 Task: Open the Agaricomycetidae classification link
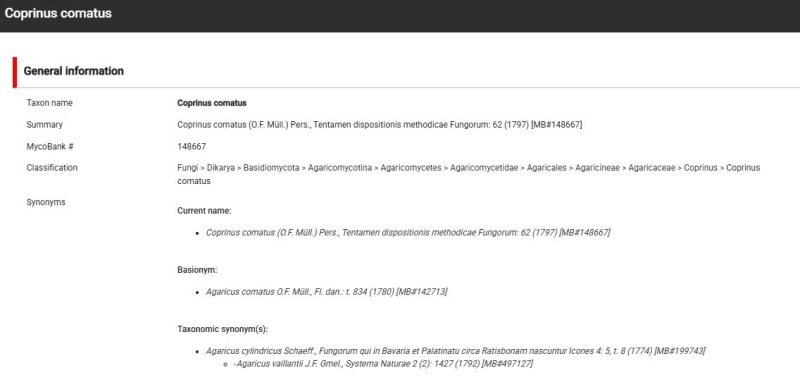[484, 168]
